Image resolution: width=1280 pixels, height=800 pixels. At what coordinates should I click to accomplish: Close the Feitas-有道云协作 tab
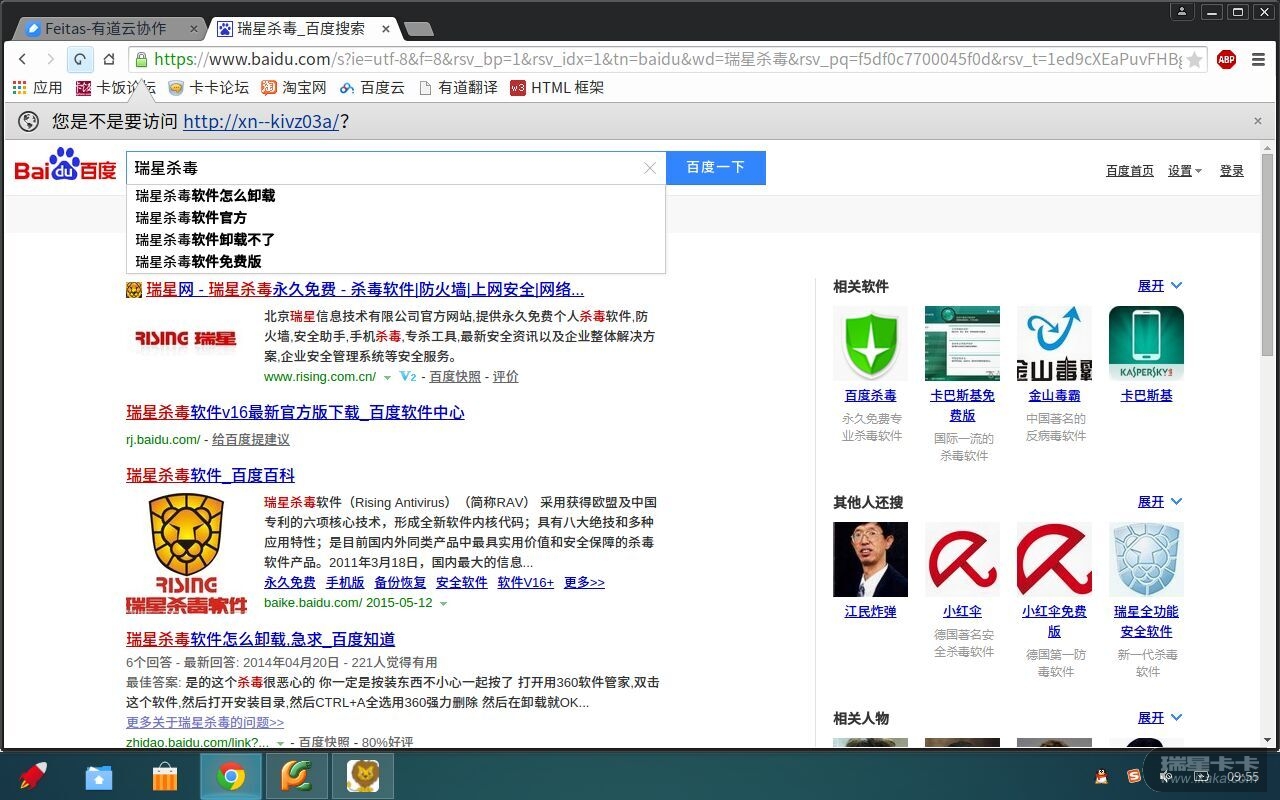click(193, 29)
